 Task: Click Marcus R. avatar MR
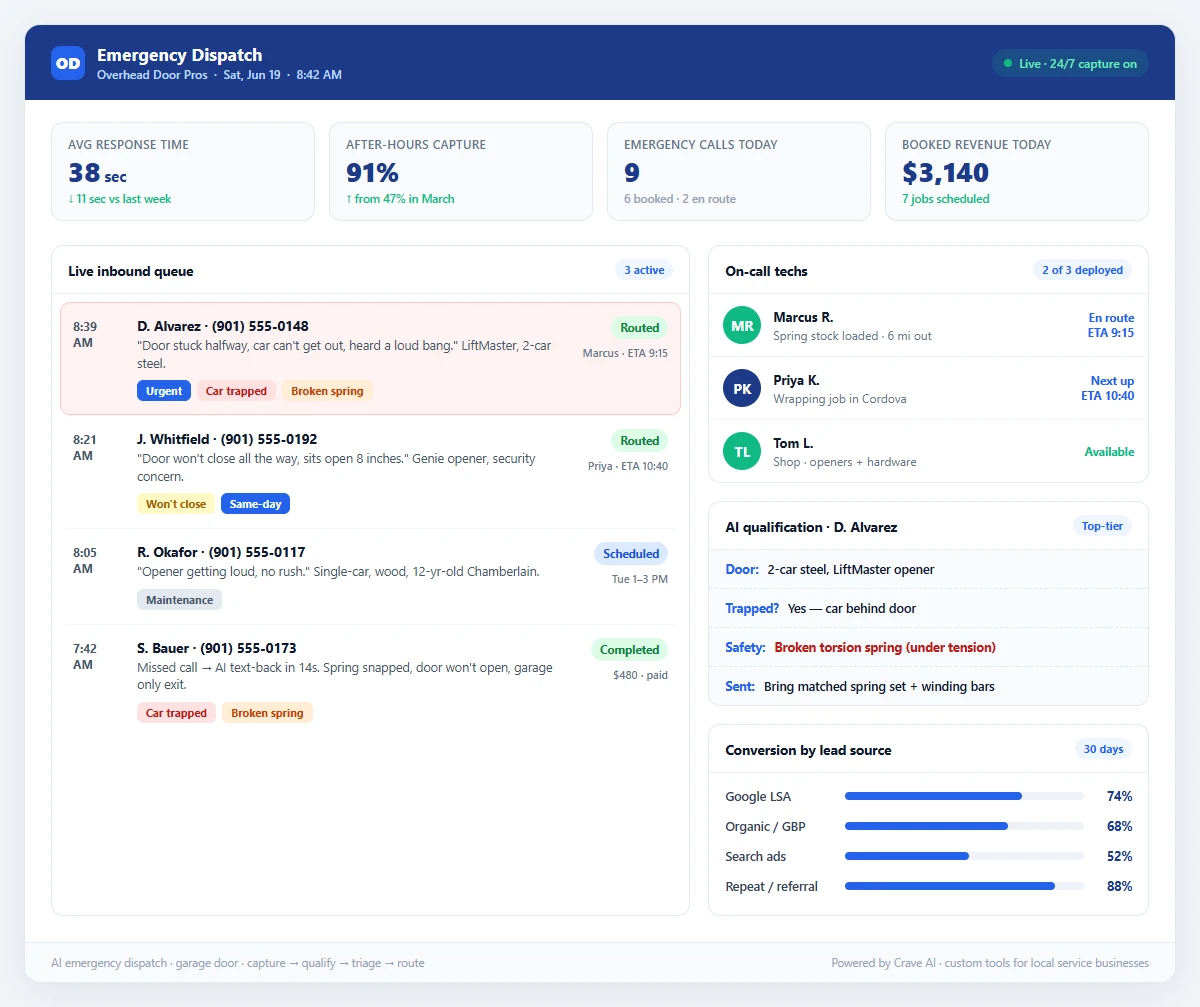(742, 326)
